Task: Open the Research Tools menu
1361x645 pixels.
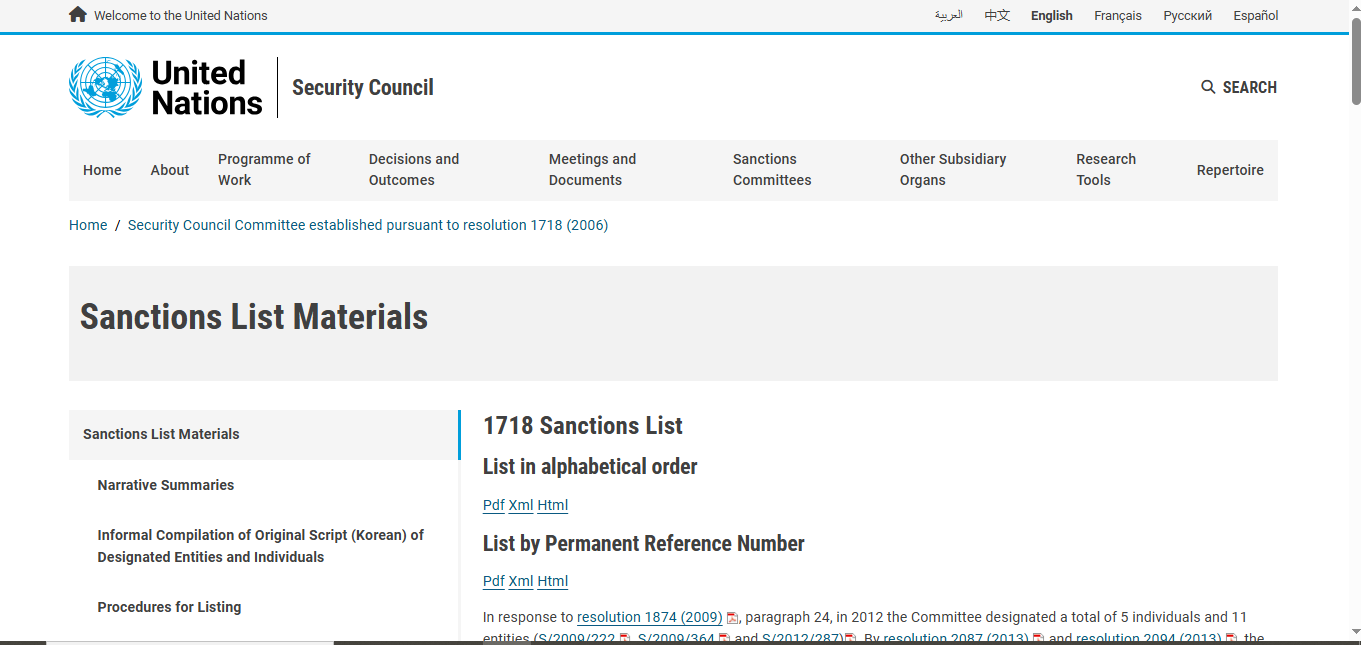Action: point(1105,170)
